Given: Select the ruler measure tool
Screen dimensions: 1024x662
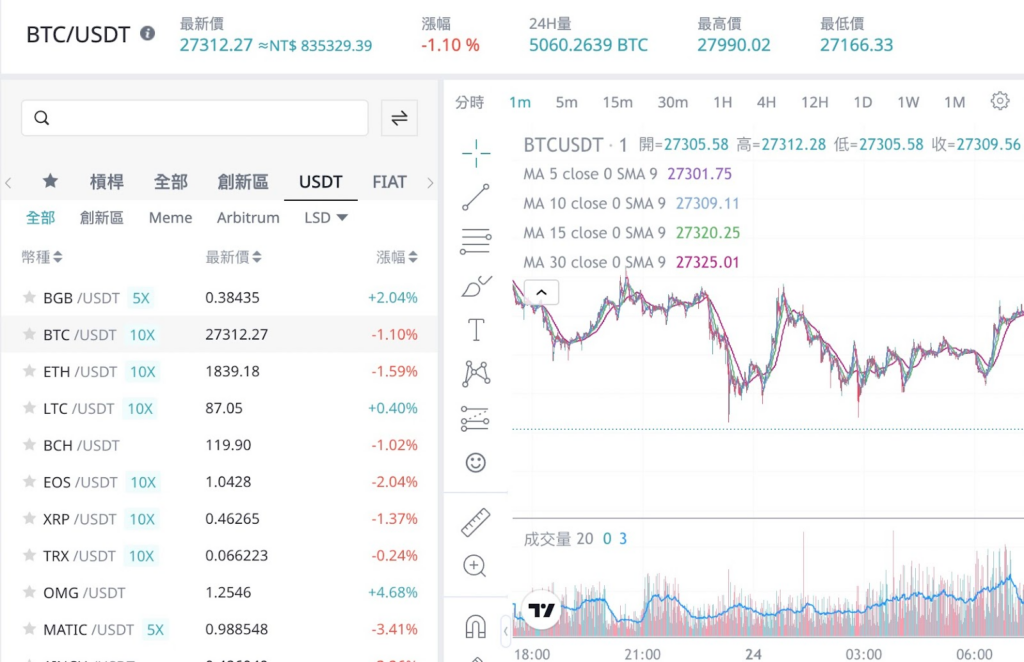Looking at the screenshot, I should [476, 522].
